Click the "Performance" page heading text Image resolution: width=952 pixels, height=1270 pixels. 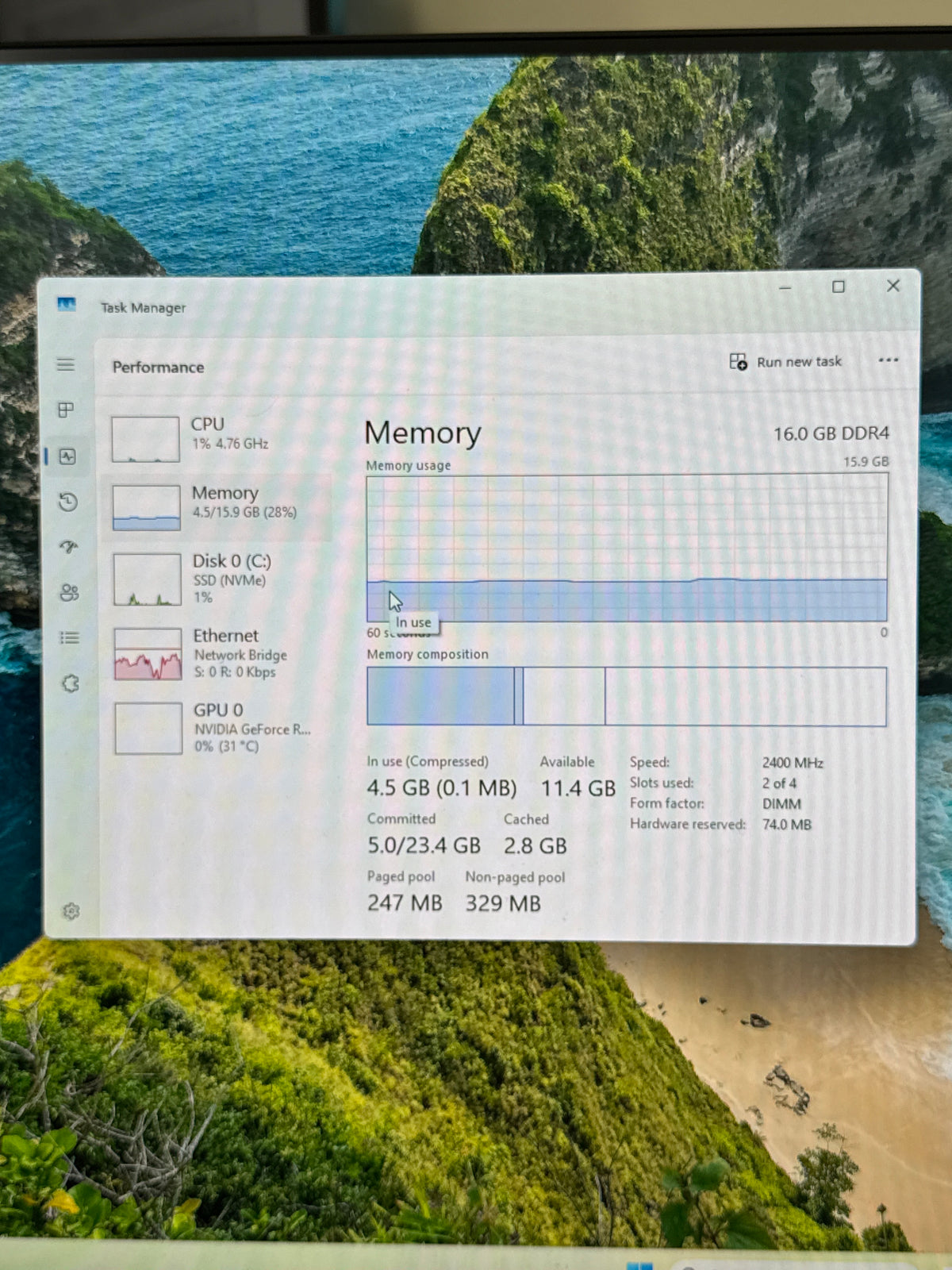pos(158,367)
